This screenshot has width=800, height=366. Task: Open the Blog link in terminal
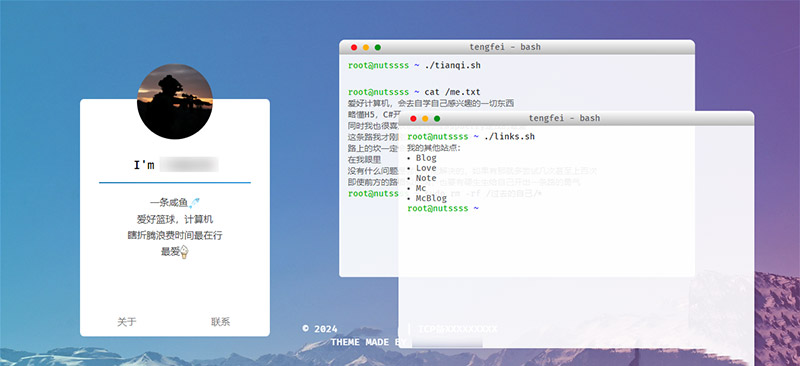pyautogui.click(x=426, y=158)
